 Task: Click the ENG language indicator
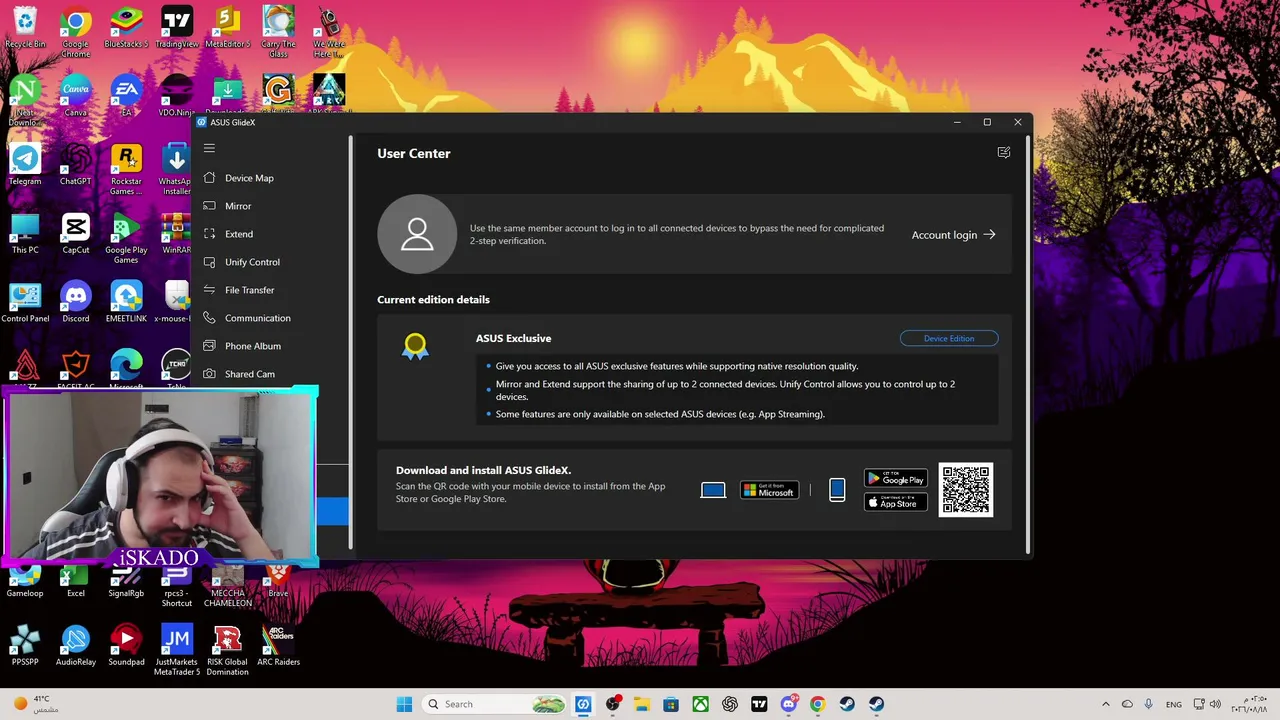pos(1174,704)
